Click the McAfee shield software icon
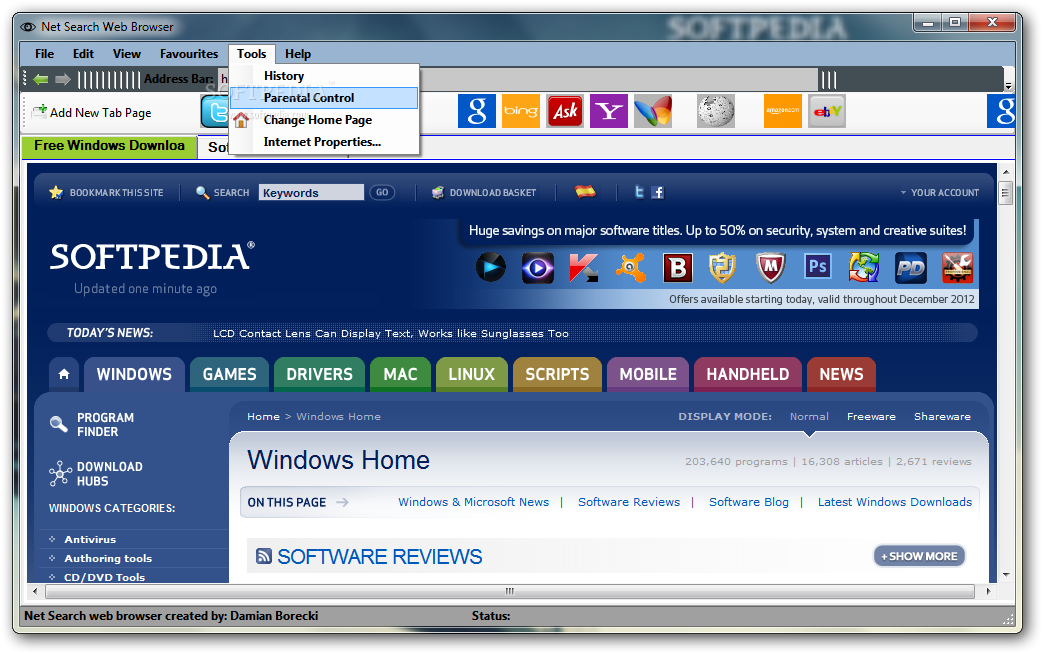Viewport: 1043px width, 654px height. pos(770,267)
